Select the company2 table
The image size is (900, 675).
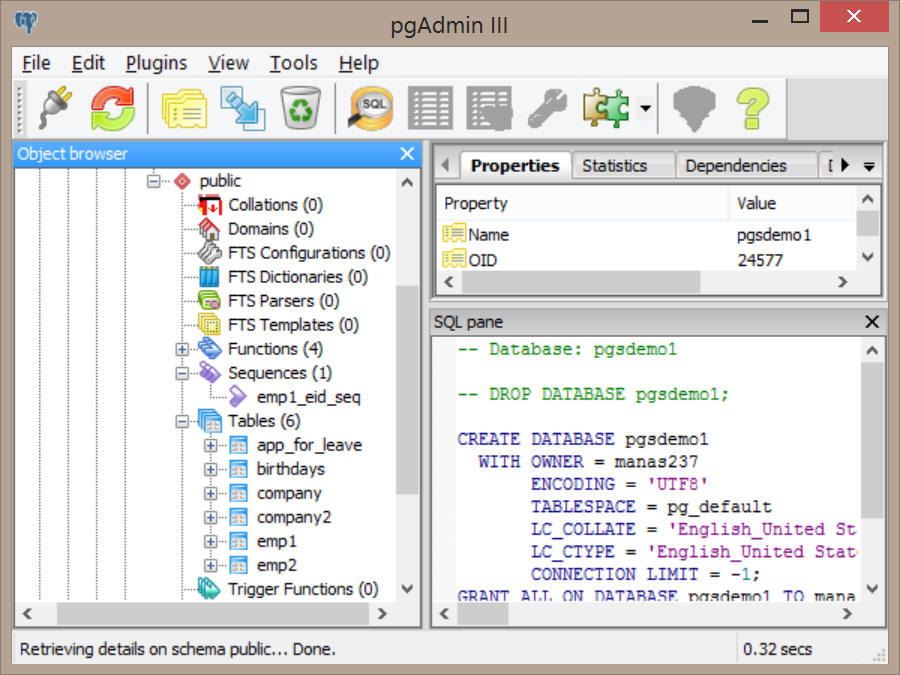coord(294,518)
